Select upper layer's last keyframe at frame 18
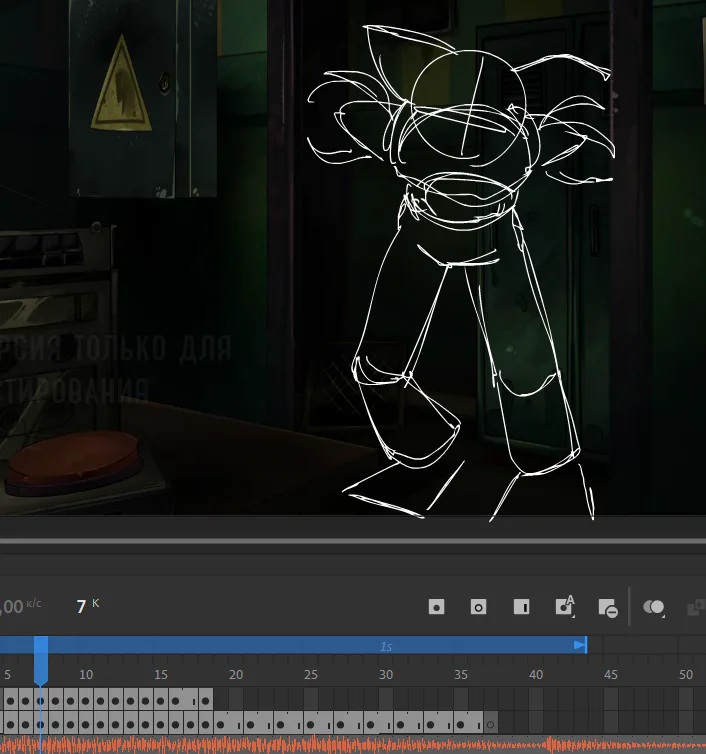The image size is (706, 754). coord(206,701)
